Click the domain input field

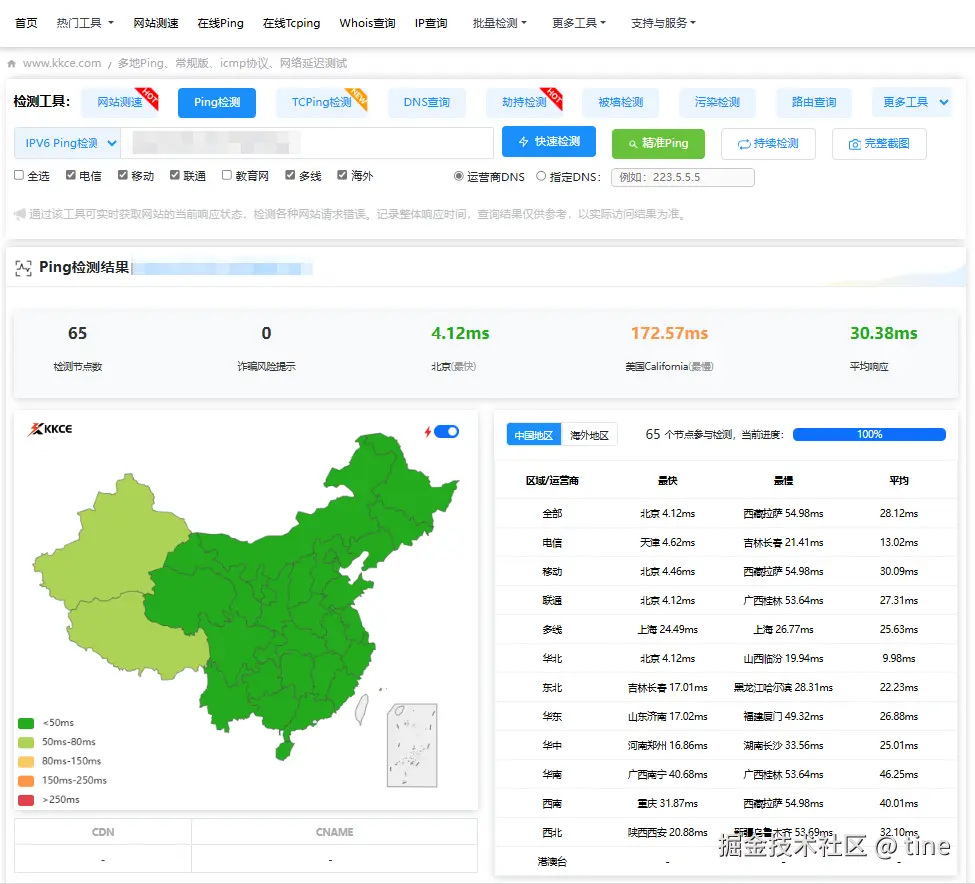pos(307,143)
